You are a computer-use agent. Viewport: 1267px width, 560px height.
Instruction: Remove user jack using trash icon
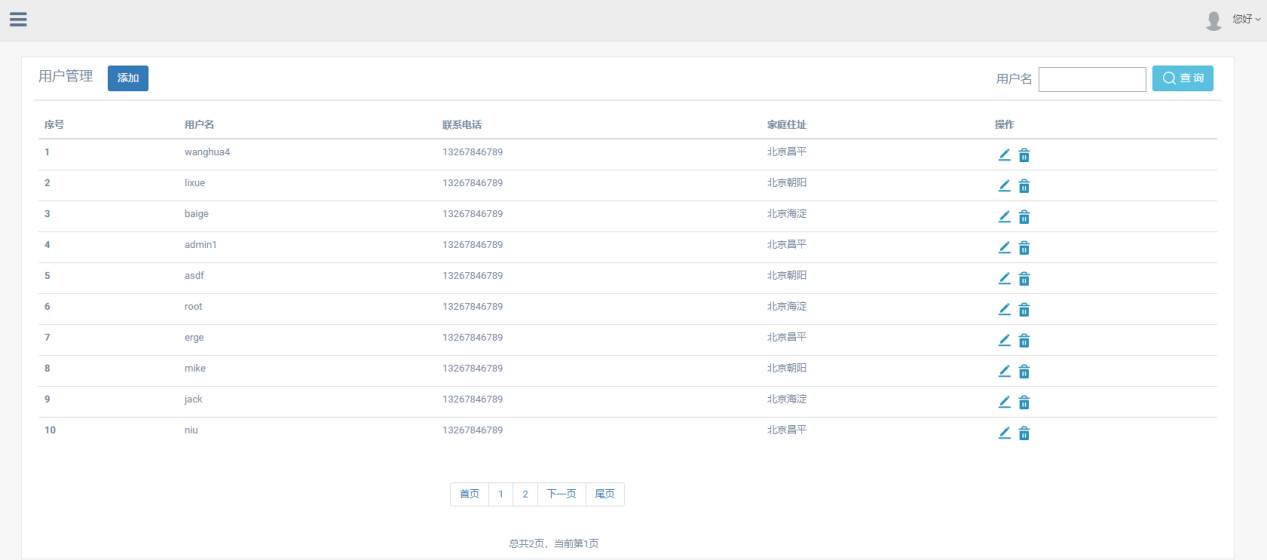pyautogui.click(x=1024, y=403)
